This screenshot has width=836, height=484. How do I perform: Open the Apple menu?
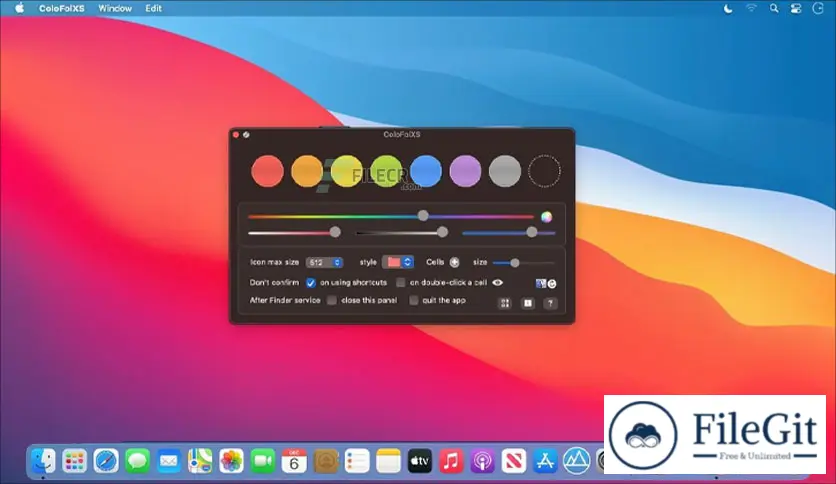pyautogui.click(x=19, y=8)
